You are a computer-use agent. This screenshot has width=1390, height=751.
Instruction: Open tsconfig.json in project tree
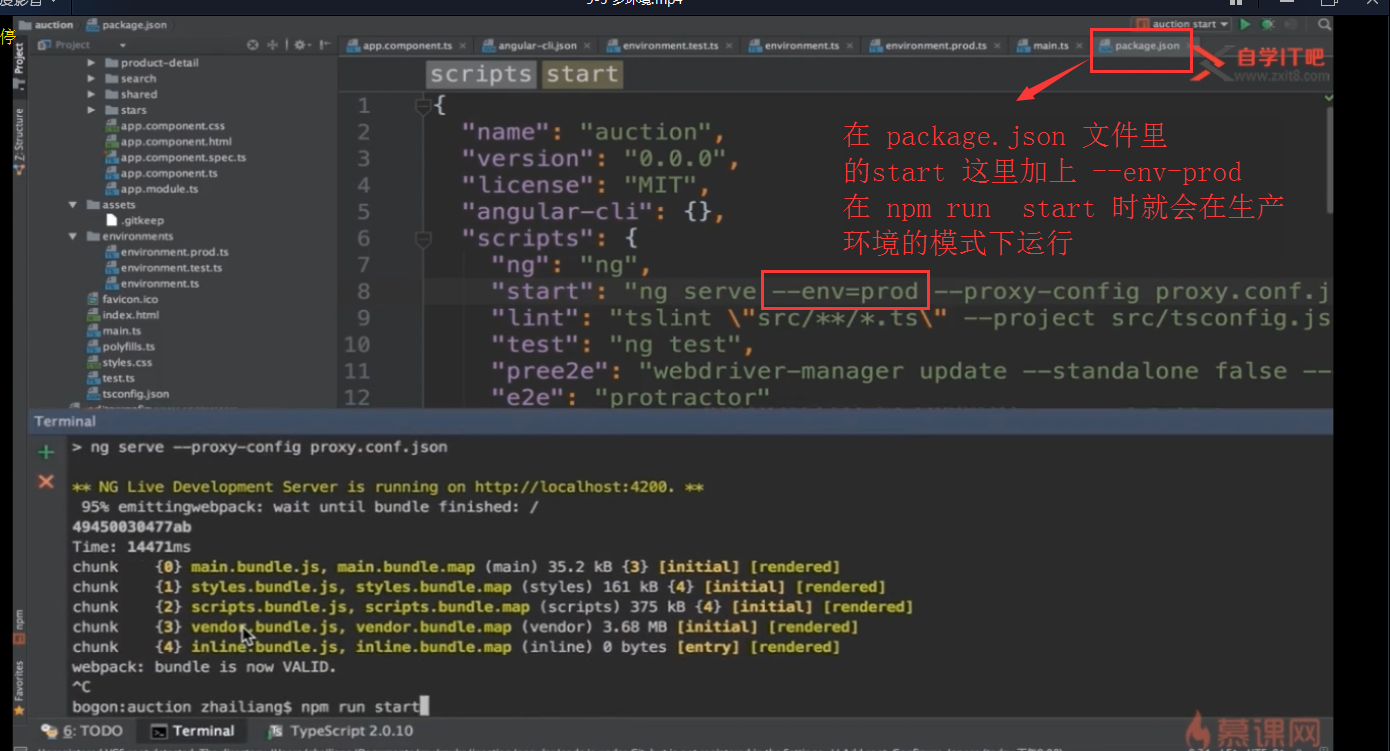pyautogui.click(x=128, y=394)
